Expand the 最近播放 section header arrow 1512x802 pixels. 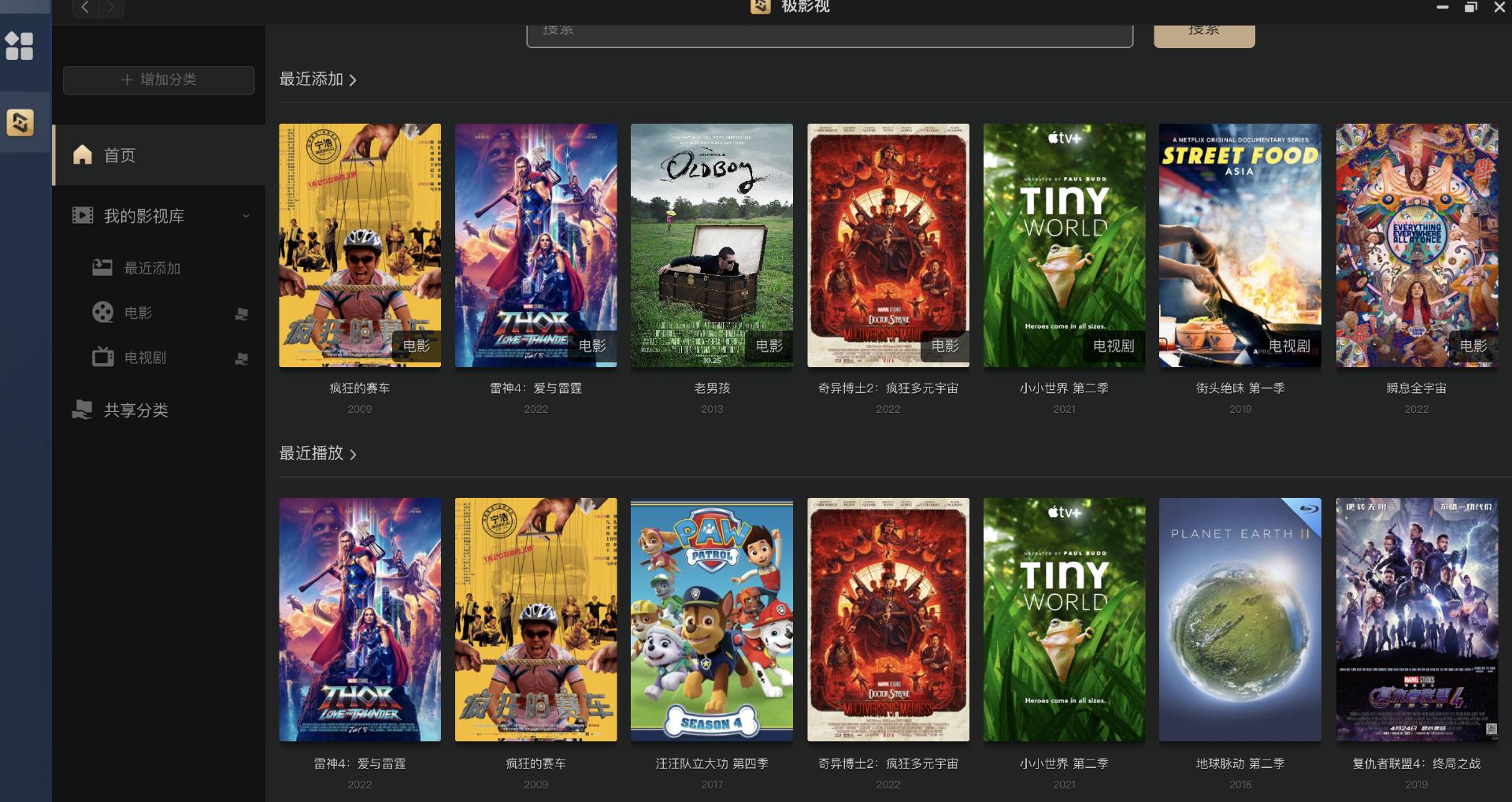[353, 455]
